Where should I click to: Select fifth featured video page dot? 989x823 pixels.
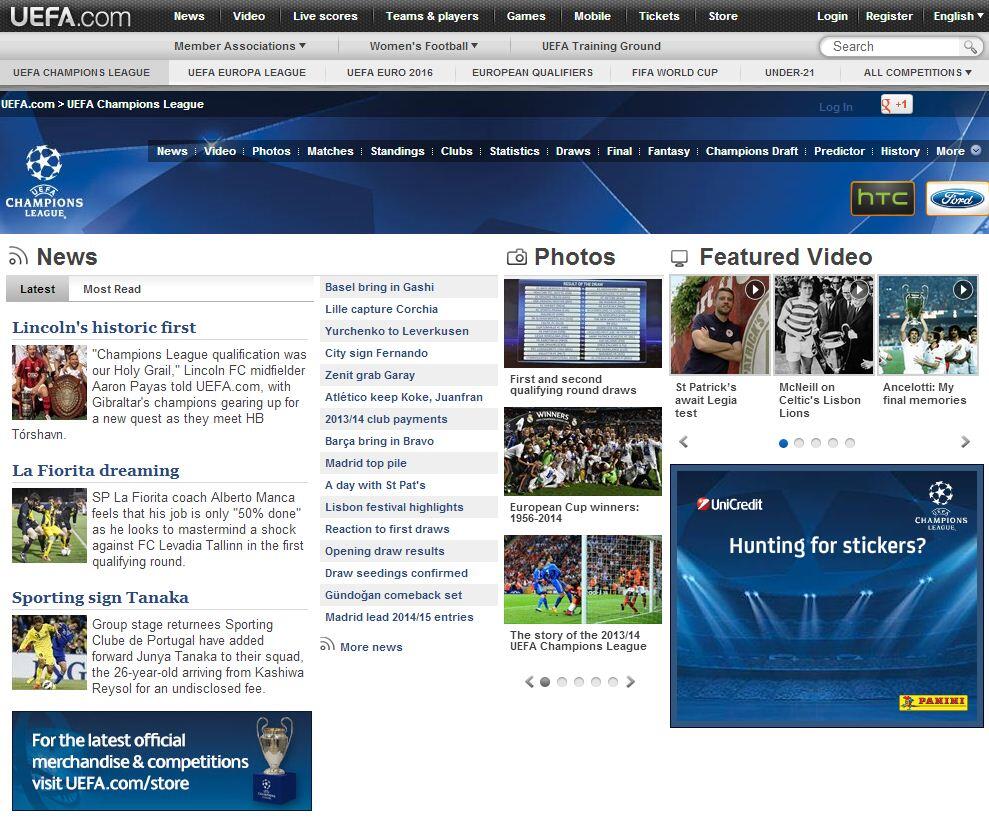coord(850,443)
